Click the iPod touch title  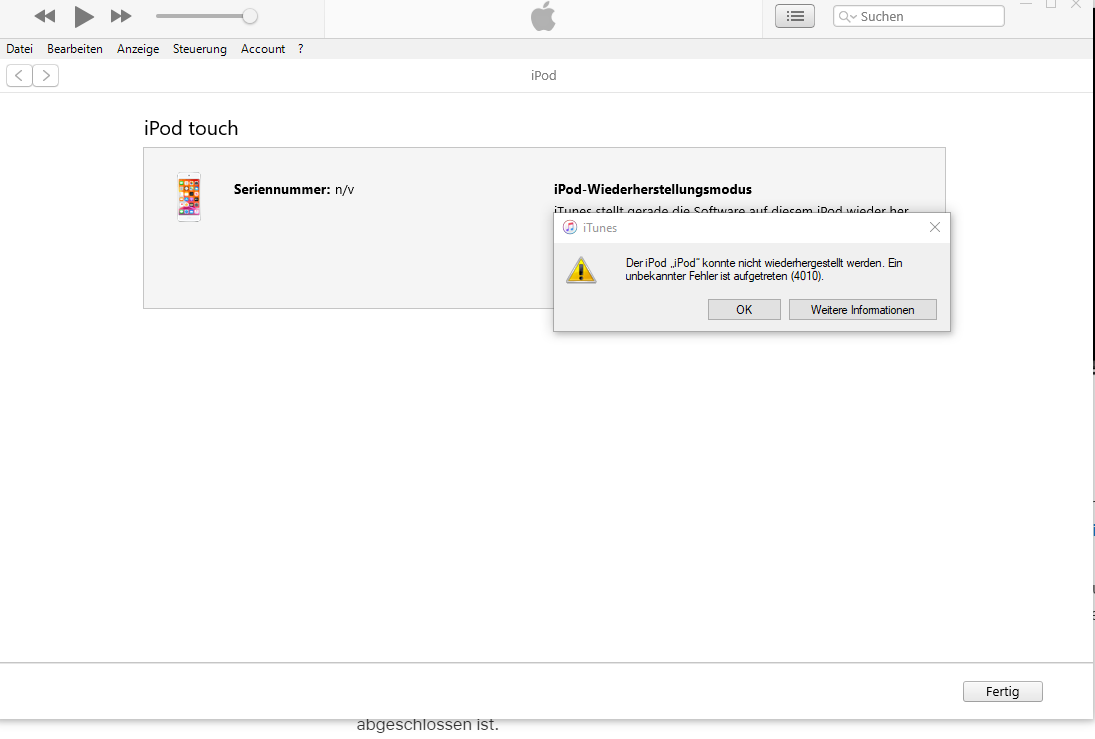(191, 129)
